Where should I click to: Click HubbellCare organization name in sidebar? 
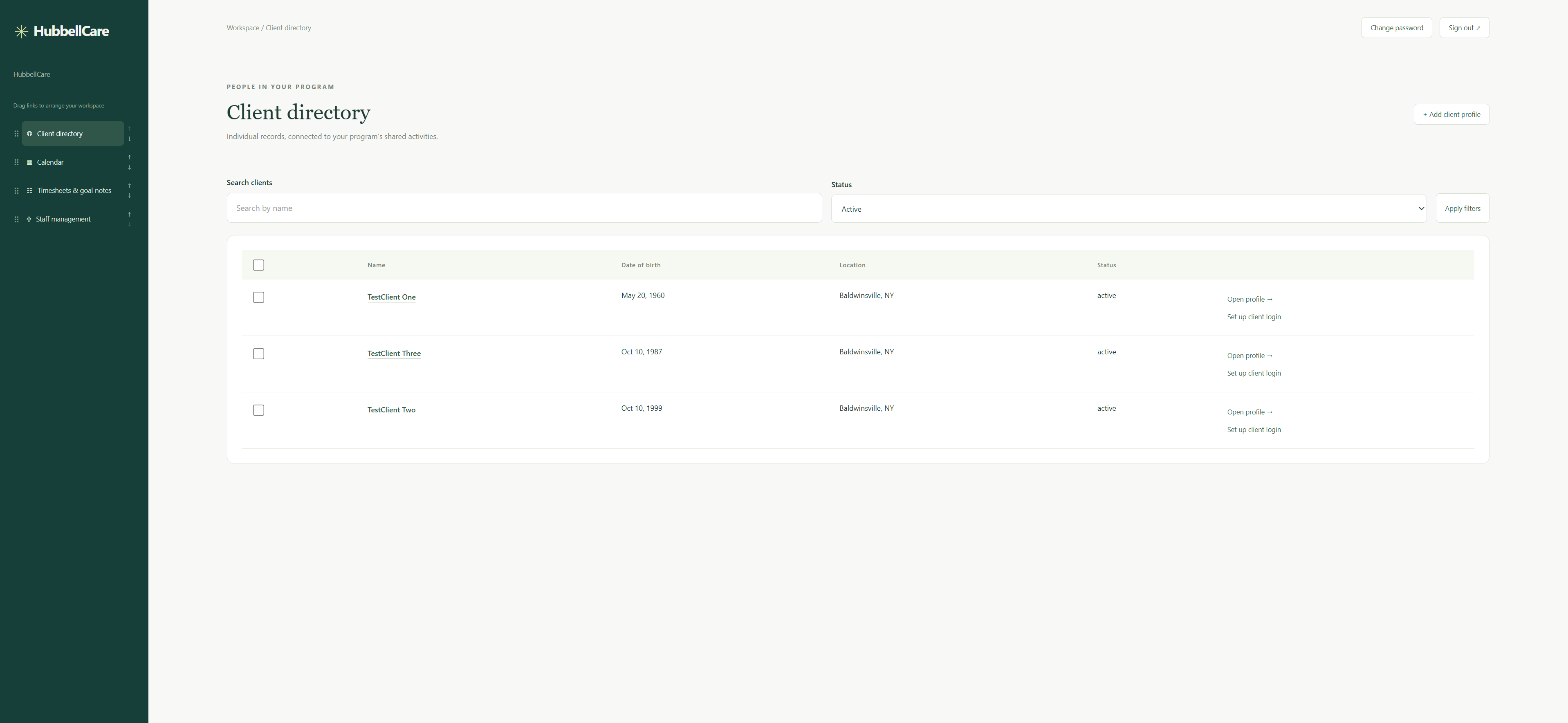click(x=31, y=74)
